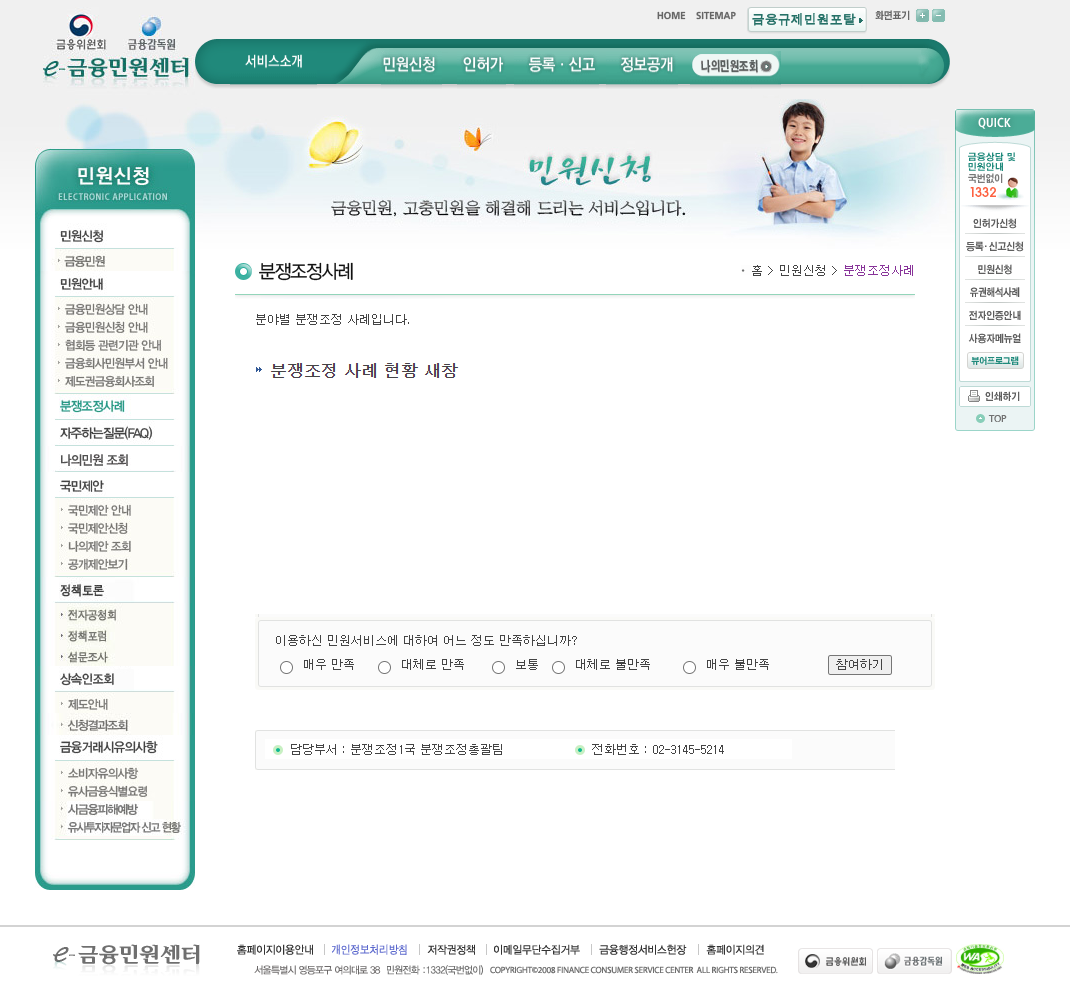Open the 정보공개 main menu
The height and width of the screenshot is (990, 1070).
pyautogui.click(x=646, y=65)
